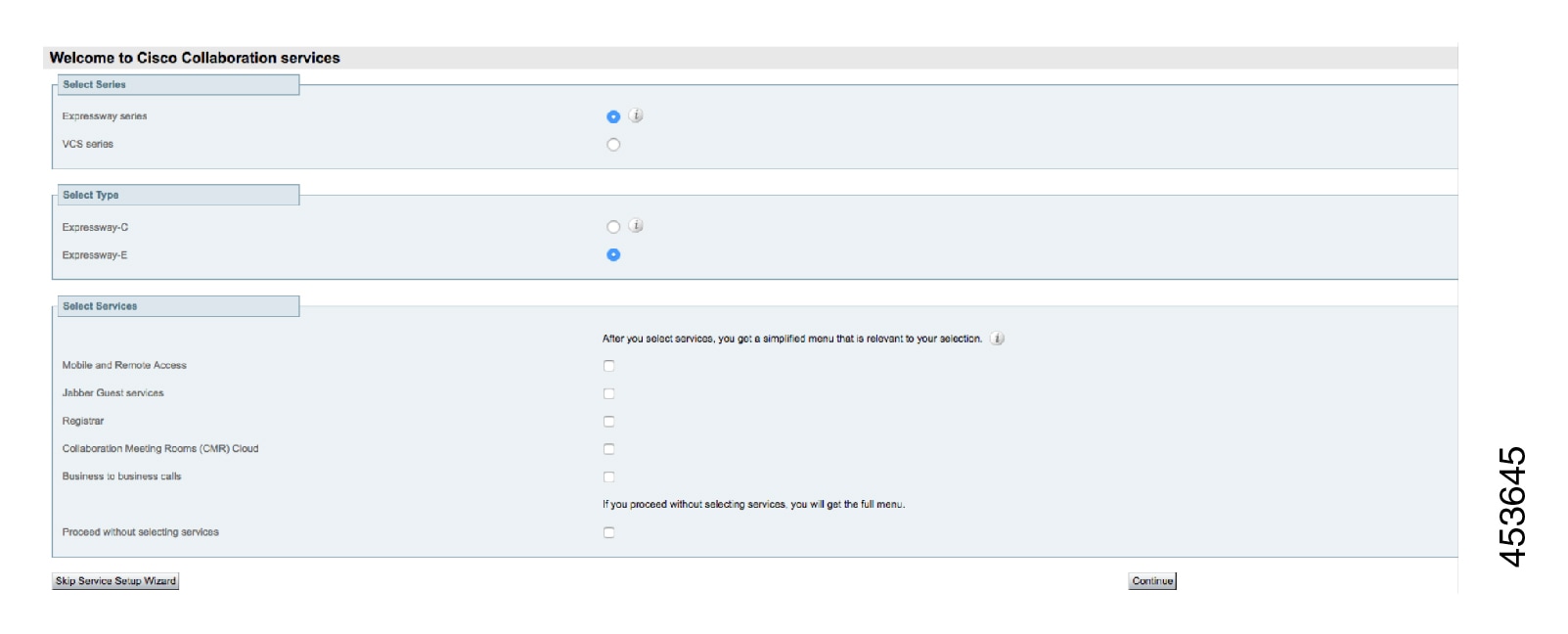Image resolution: width=1568 pixels, height=634 pixels.
Task: Click Skip Service Setup Wizard button
Action: point(115,581)
